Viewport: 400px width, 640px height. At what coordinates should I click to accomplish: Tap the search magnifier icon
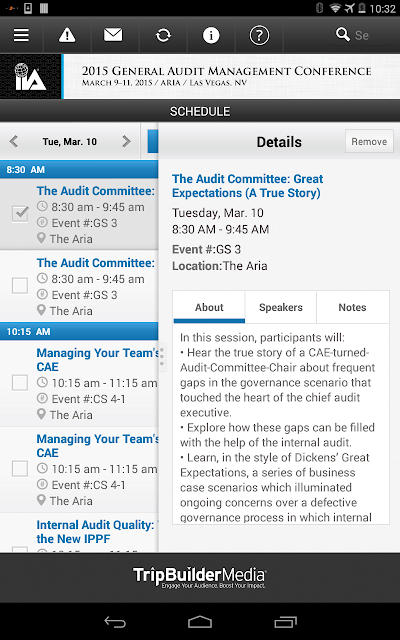342,35
